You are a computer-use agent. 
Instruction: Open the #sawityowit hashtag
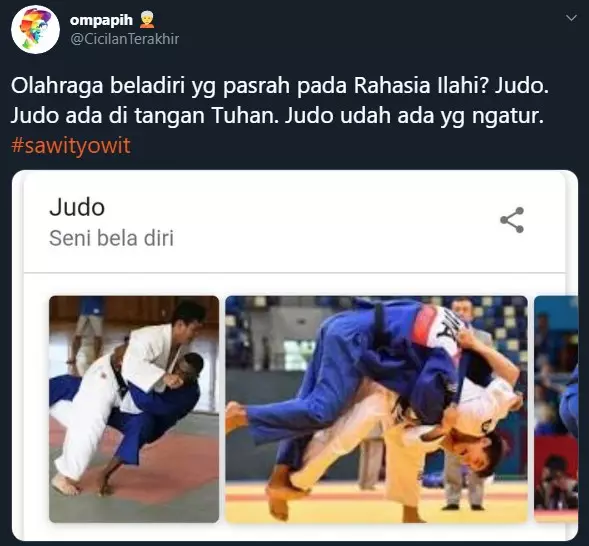pyautogui.click(x=71, y=146)
